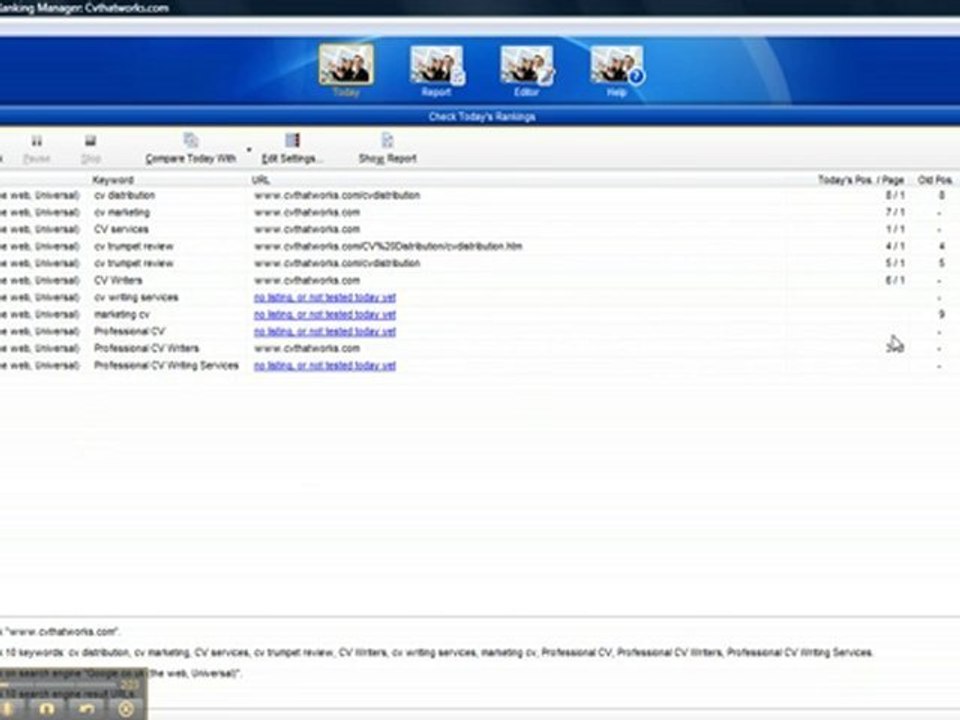Image resolution: width=960 pixels, height=720 pixels.
Task: Click the URL cell in the CV services row
Action: pos(307,229)
